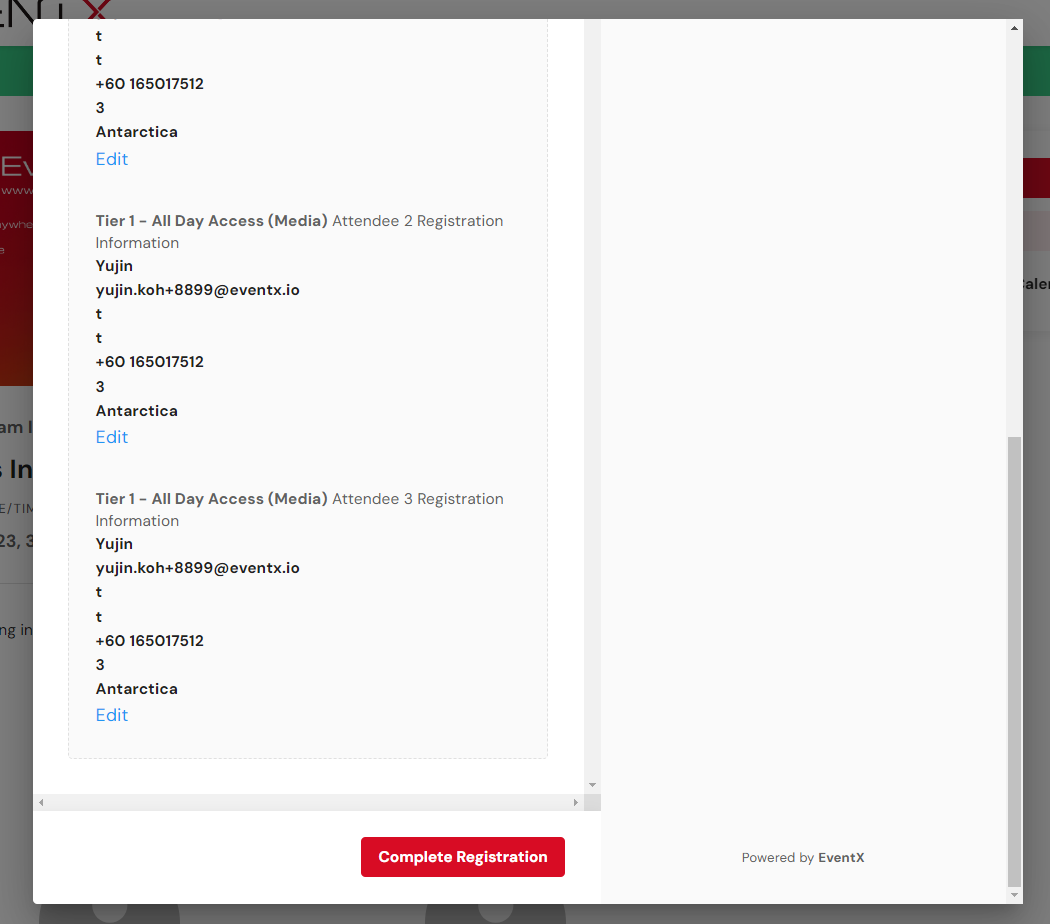
Task: Click the Attendee 2 Tier 1 ticket heading
Action: point(212,221)
